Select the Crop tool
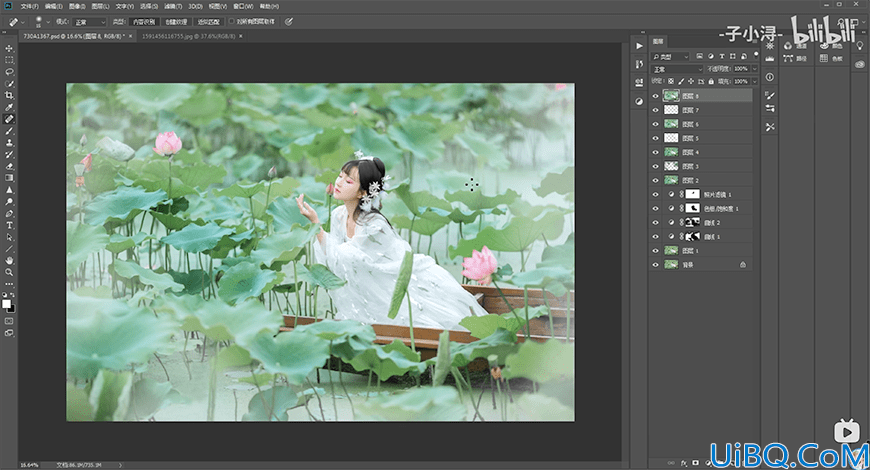Viewport: 870px width, 470px height. coord(9,95)
